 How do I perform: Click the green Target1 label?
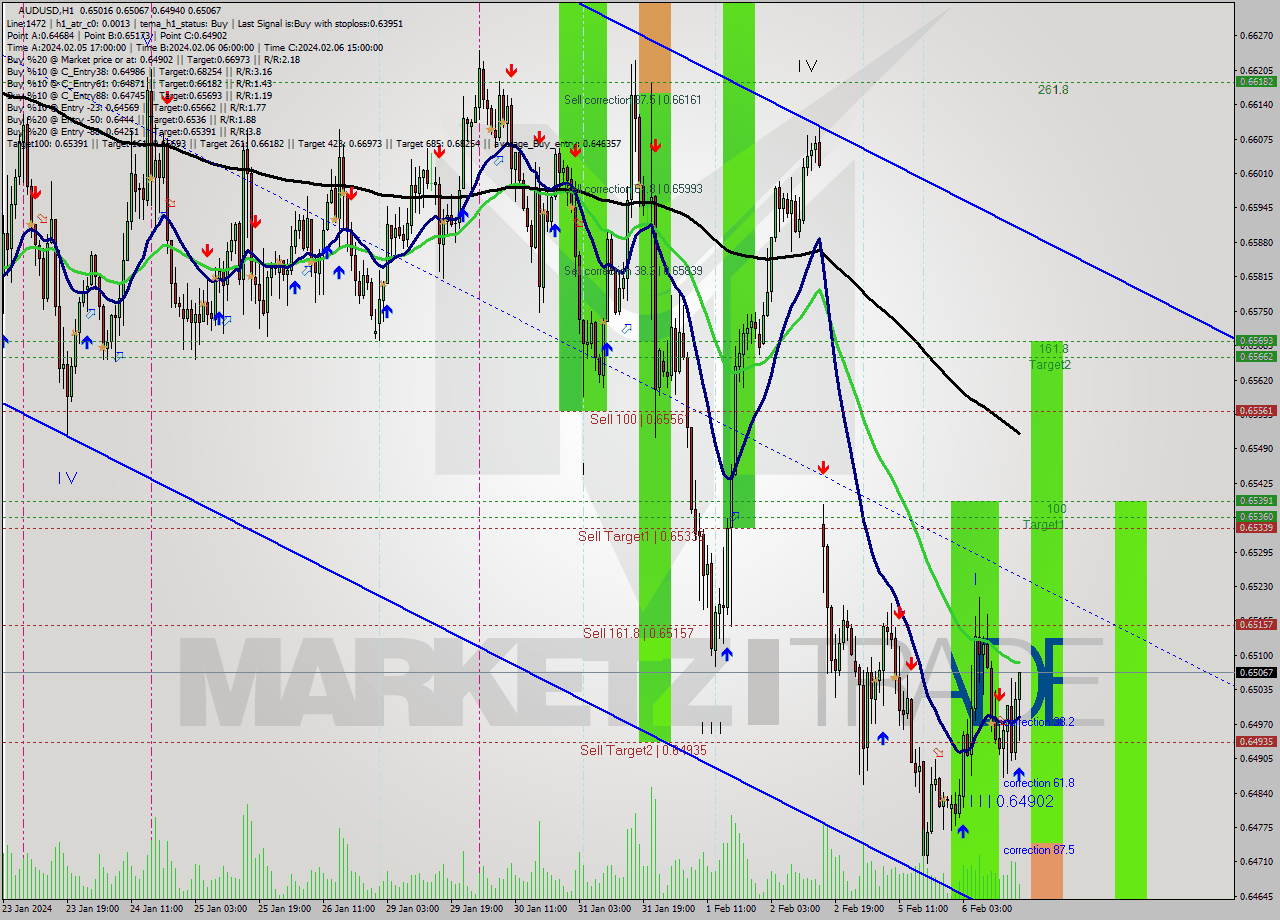1043,524
